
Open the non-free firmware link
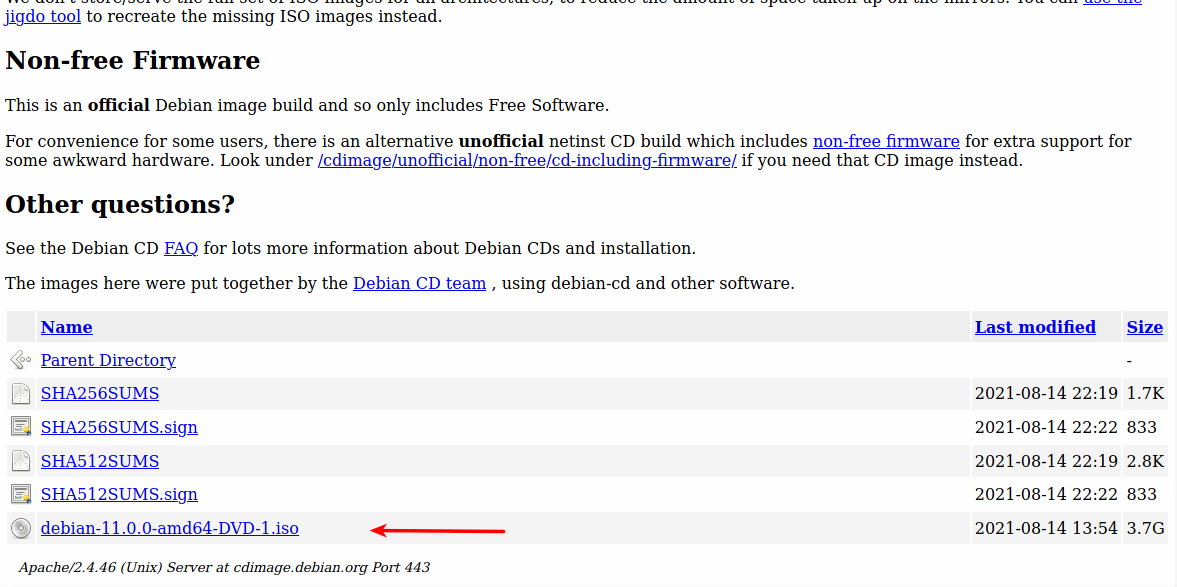pyautogui.click(x=886, y=141)
